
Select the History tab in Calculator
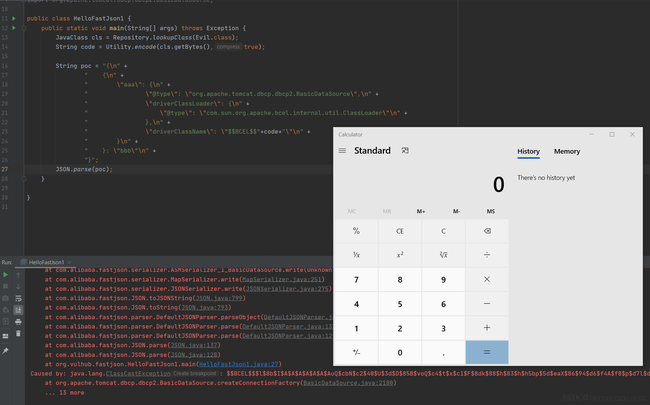[x=528, y=152]
